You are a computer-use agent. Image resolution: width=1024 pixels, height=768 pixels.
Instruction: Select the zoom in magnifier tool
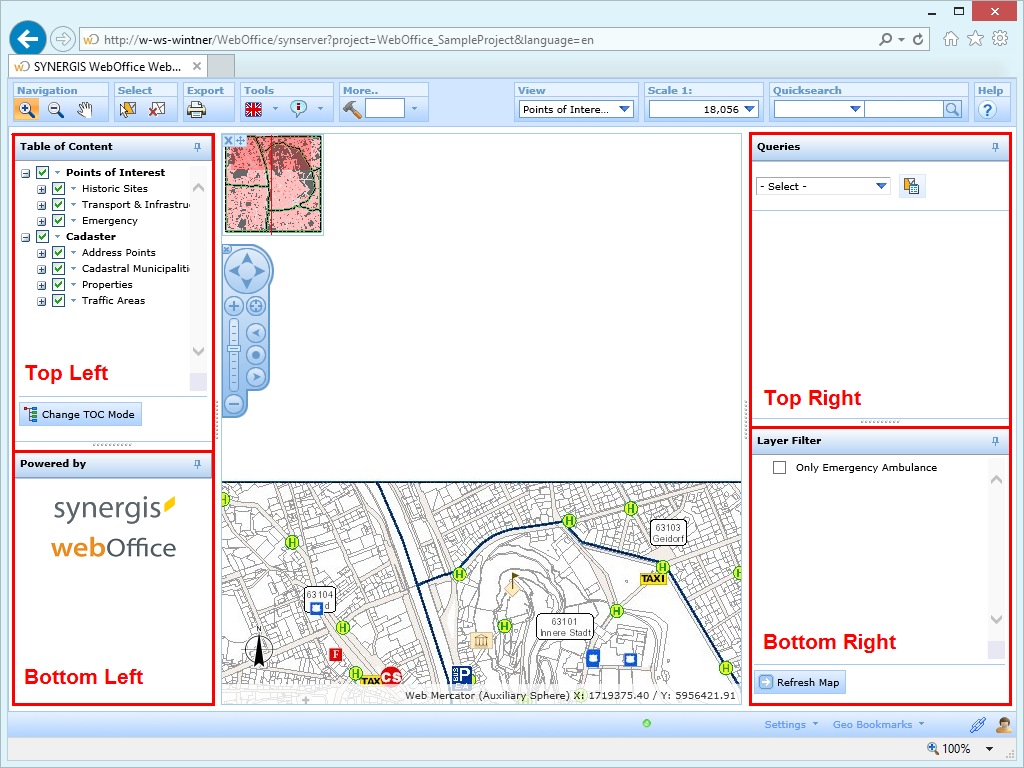point(27,109)
